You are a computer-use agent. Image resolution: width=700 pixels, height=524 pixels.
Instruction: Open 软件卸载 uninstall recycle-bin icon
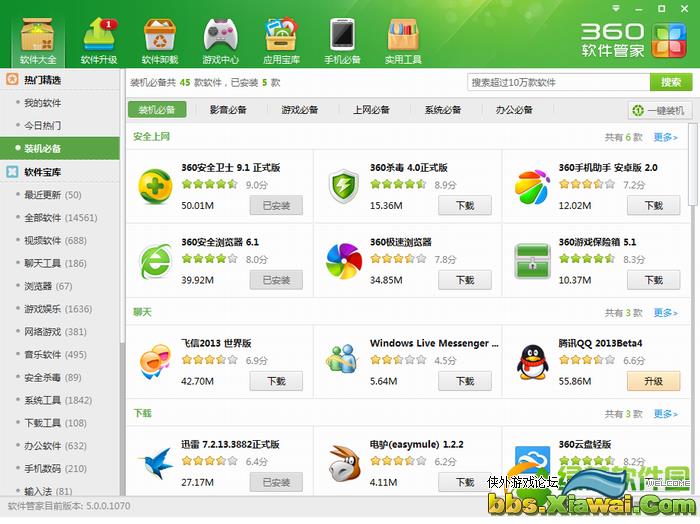[x=159, y=41]
